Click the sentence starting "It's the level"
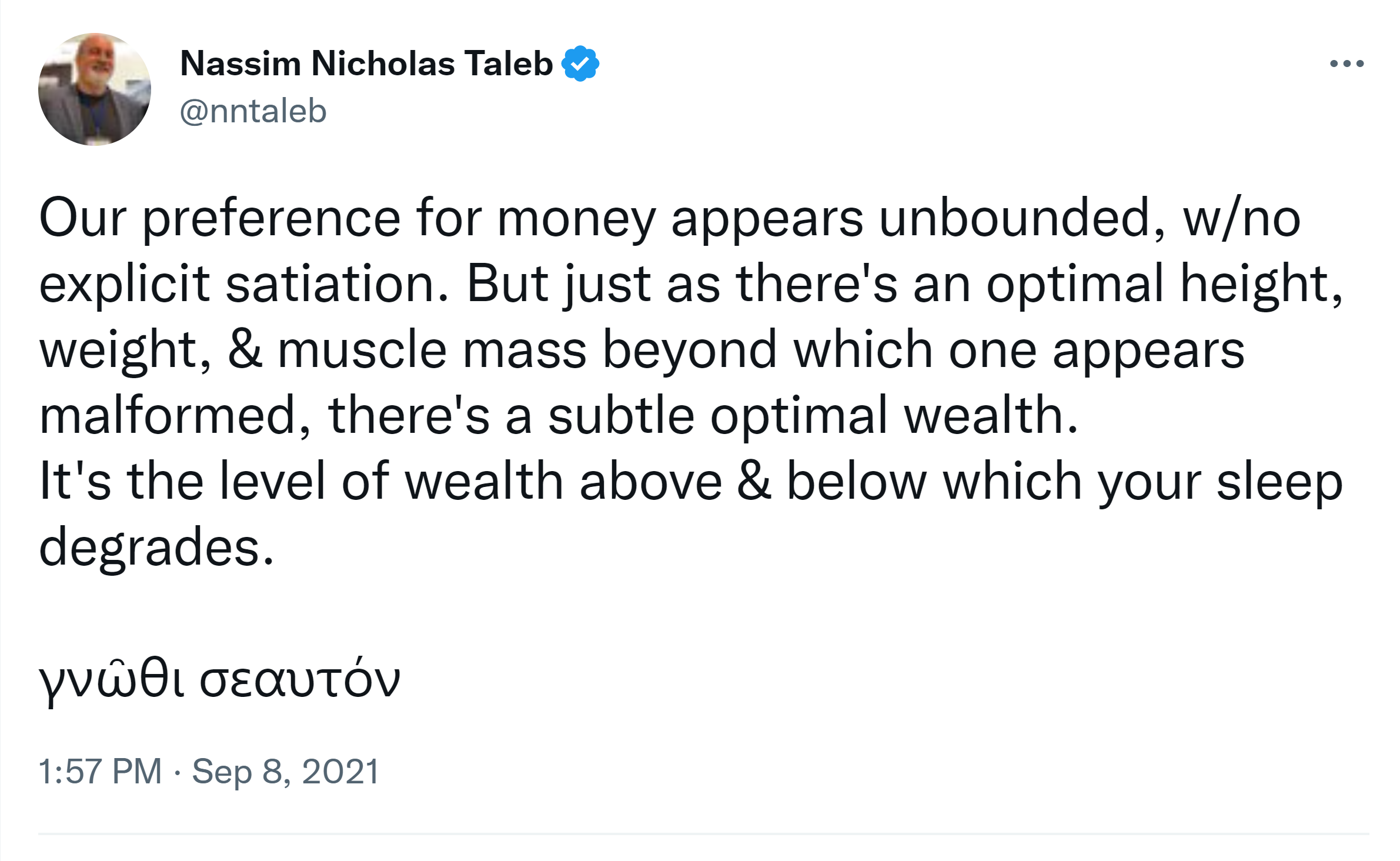 690,482
